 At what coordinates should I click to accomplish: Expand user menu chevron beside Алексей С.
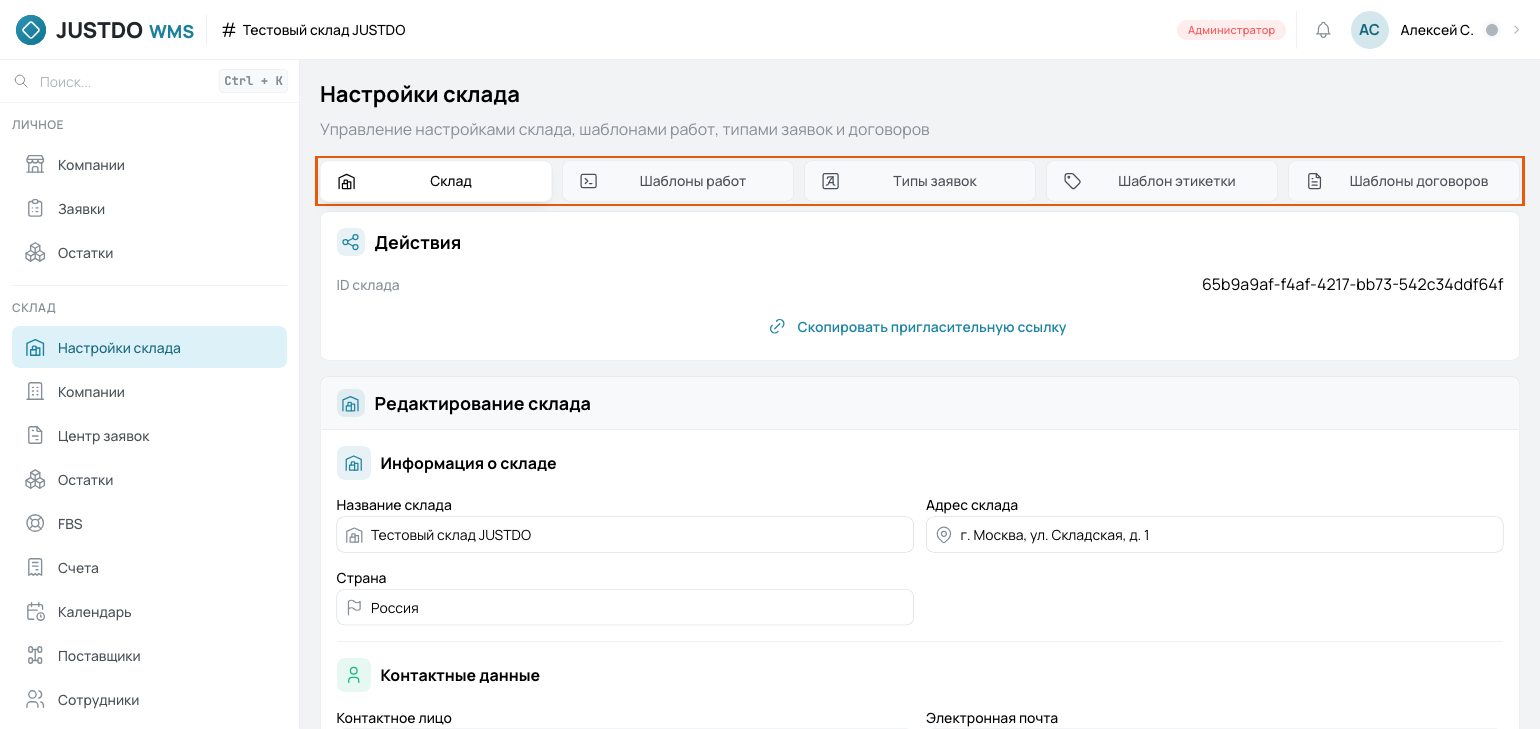point(1516,30)
